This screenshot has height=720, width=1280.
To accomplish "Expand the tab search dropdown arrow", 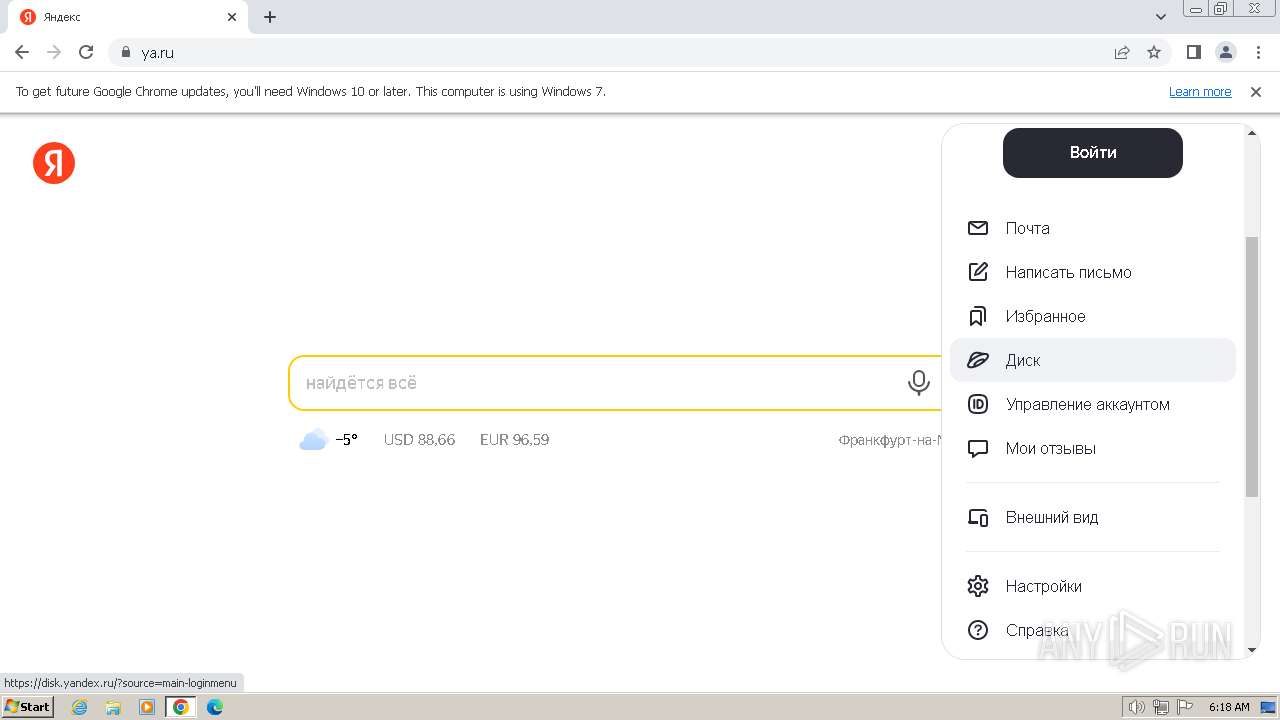I will click(x=1161, y=17).
